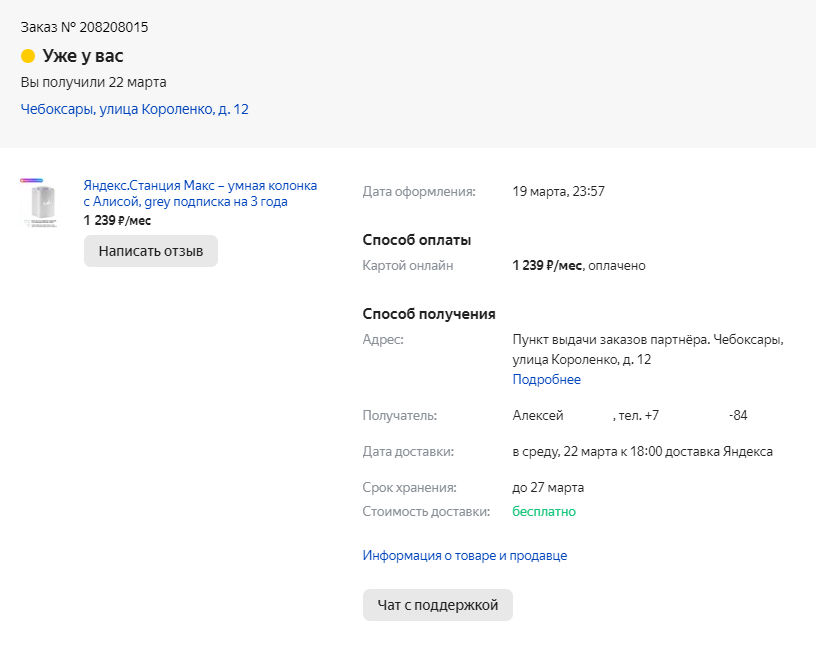Open the Чебоксары, улица Короленко address link
The height and width of the screenshot is (667, 816).
coord(134,109)
